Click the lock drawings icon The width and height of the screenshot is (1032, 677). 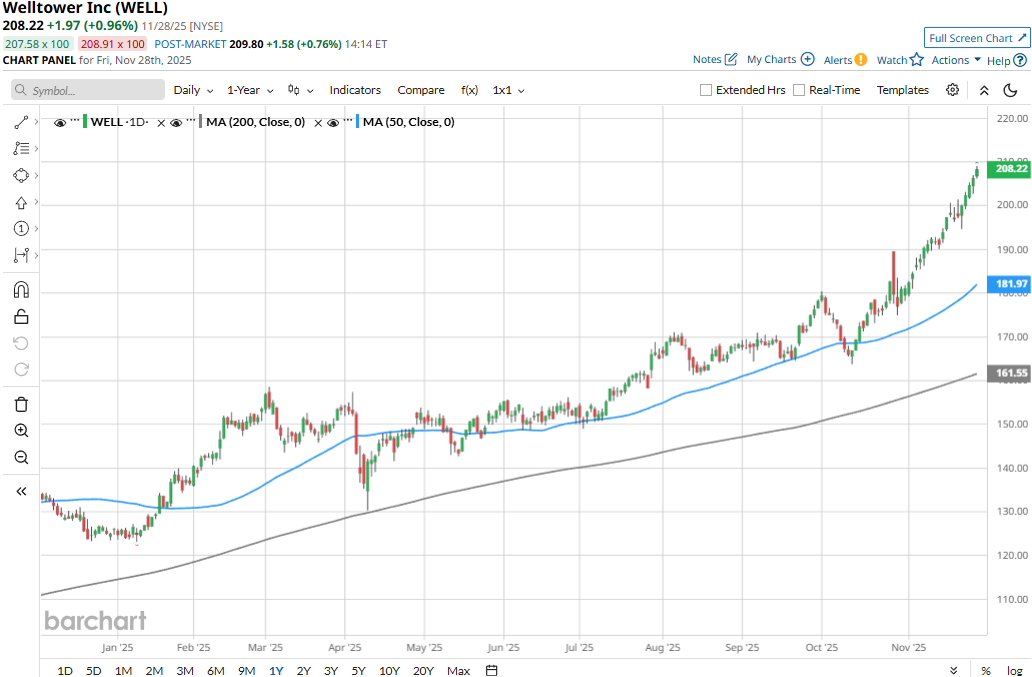21,317
